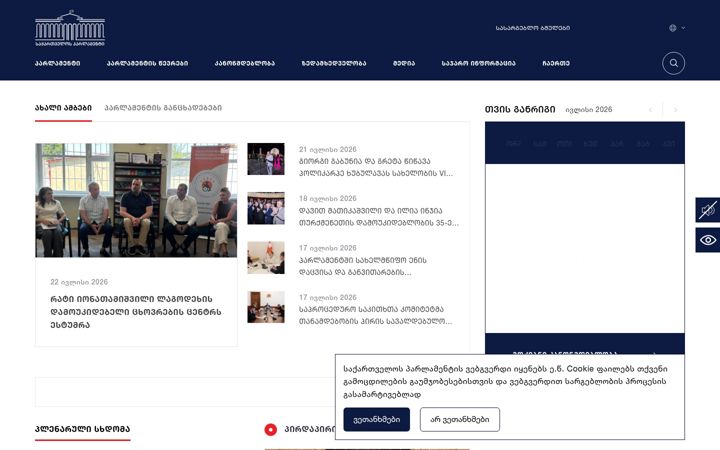Select the ახალი ამბები tab
Image resolution: width=720 pixels, height=450 pixels.
pos(63,108)
